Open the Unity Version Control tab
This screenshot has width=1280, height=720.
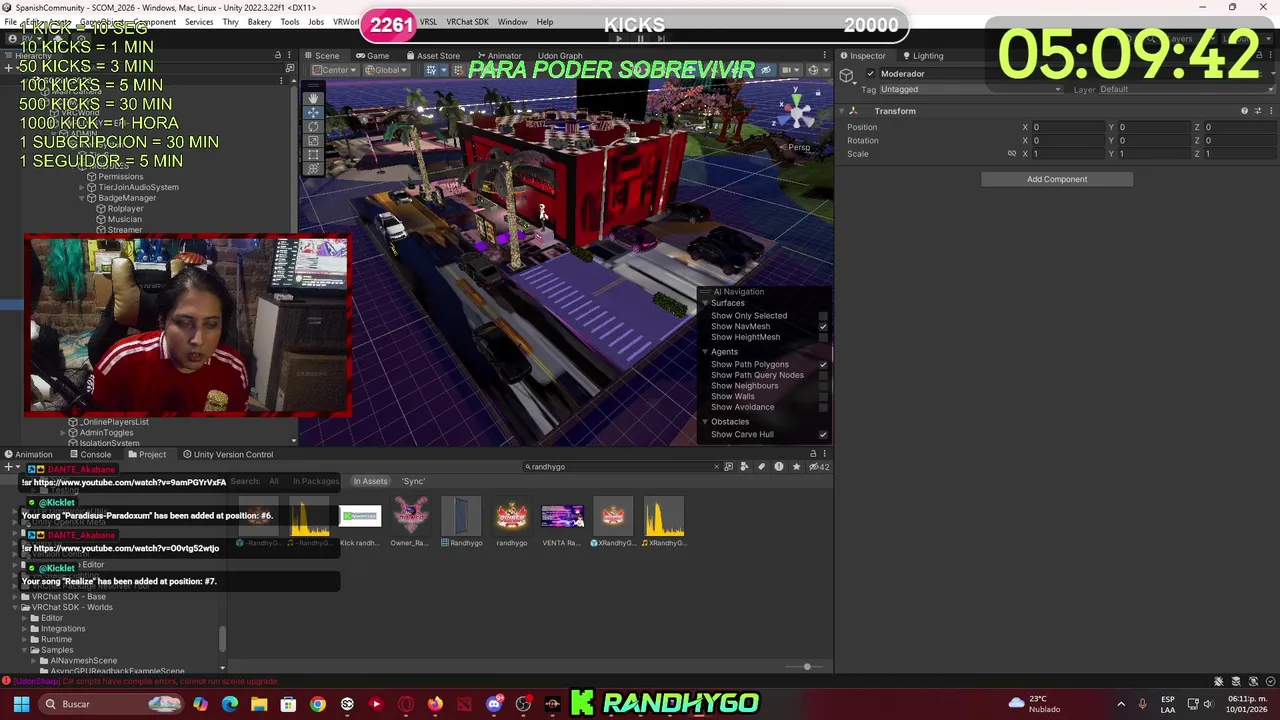[227, 455]
